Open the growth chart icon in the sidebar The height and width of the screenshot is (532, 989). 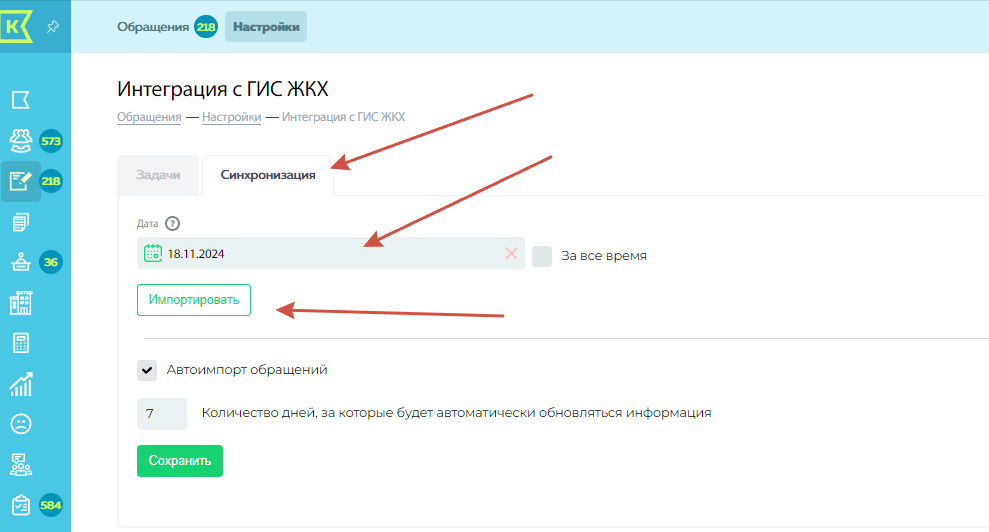click(21, 384)
